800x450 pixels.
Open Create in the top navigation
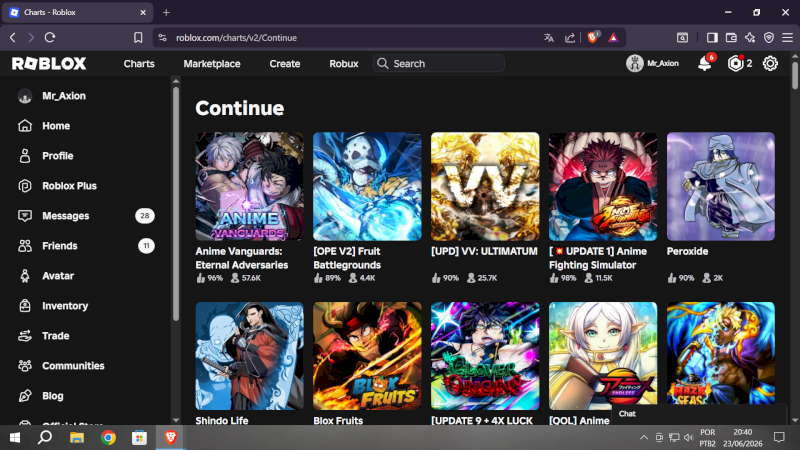[285, 64]
